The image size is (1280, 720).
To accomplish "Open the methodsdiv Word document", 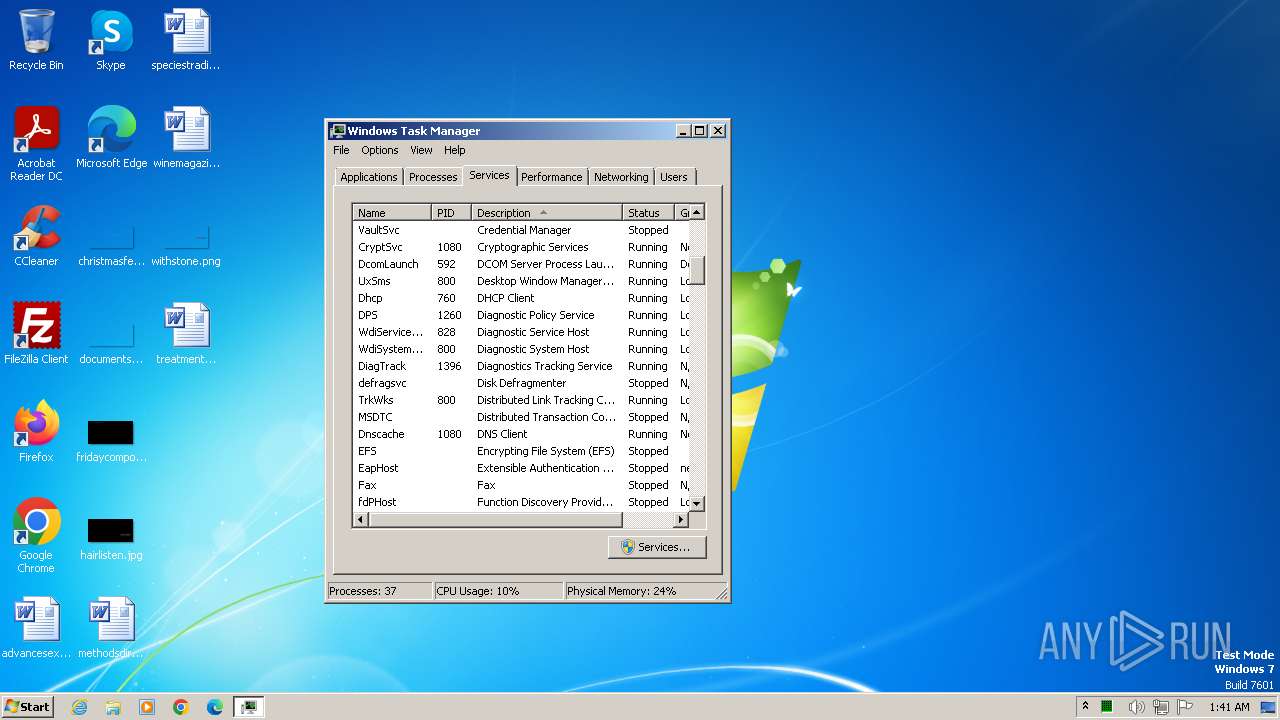I will 111,627.
